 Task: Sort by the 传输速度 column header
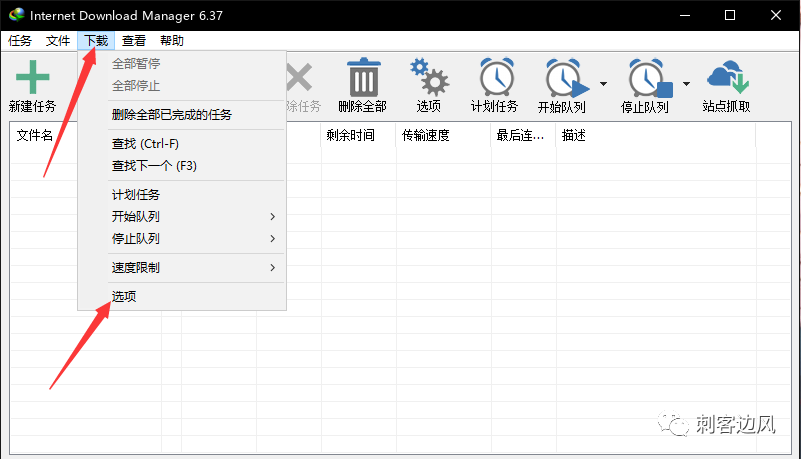pos(443,135)
